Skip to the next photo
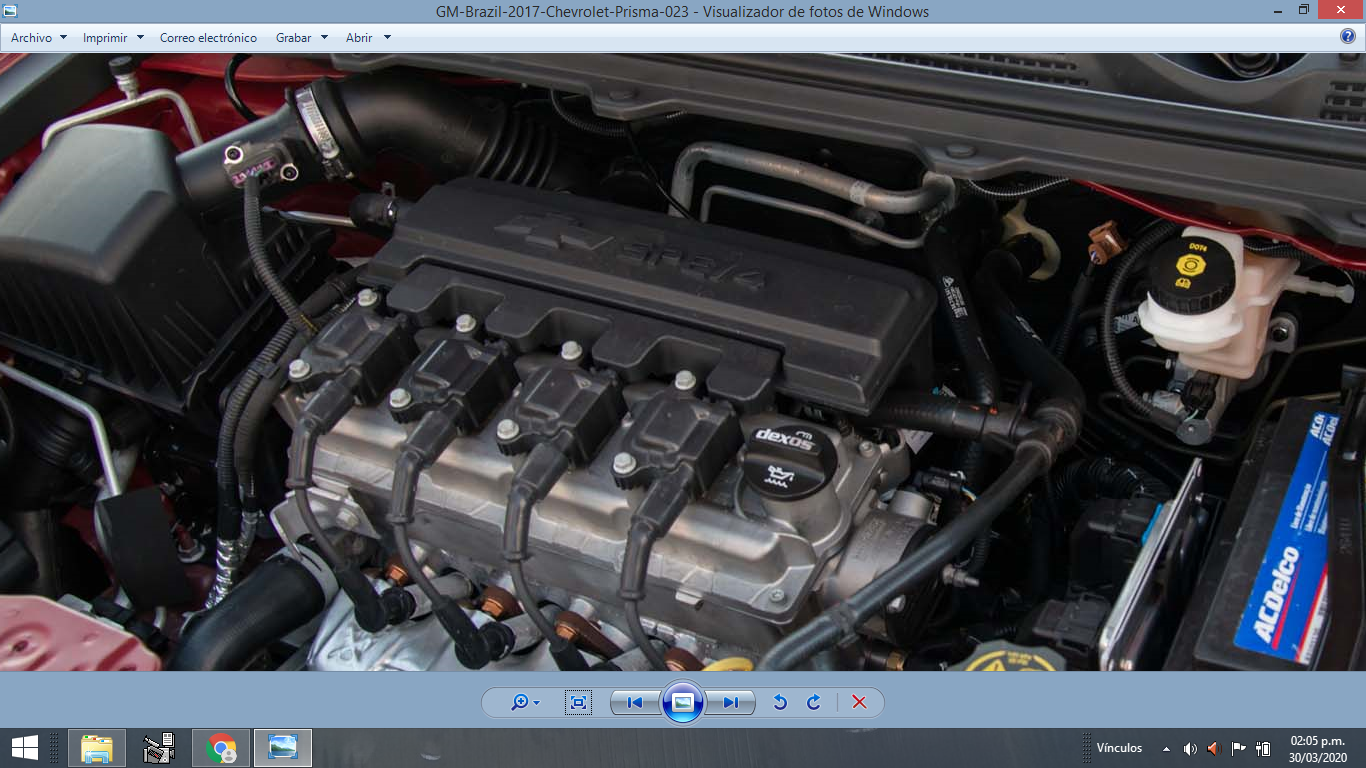The width and height of the screenshot is (1366, 768). pyautogui.click(x=731, y=703)
